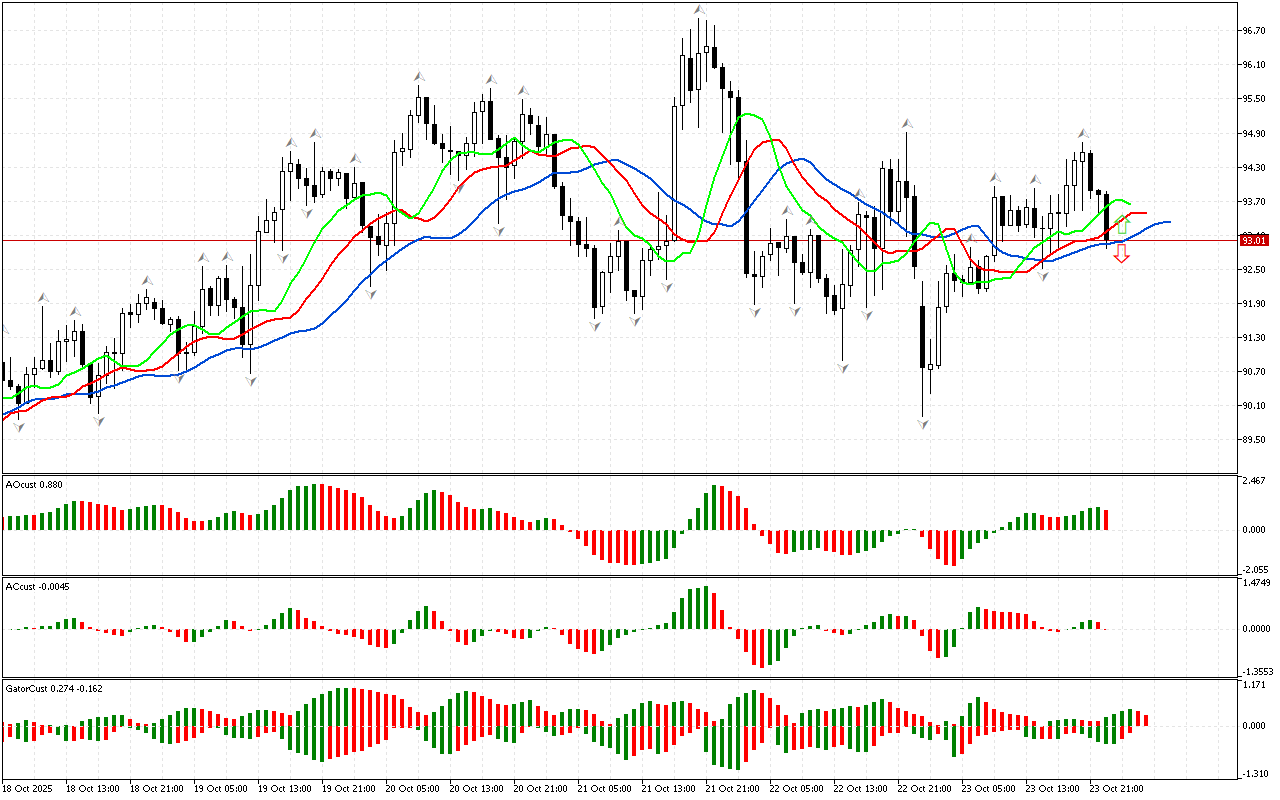Select the ACcust -0.0045 indicator label

click(38, 586)
